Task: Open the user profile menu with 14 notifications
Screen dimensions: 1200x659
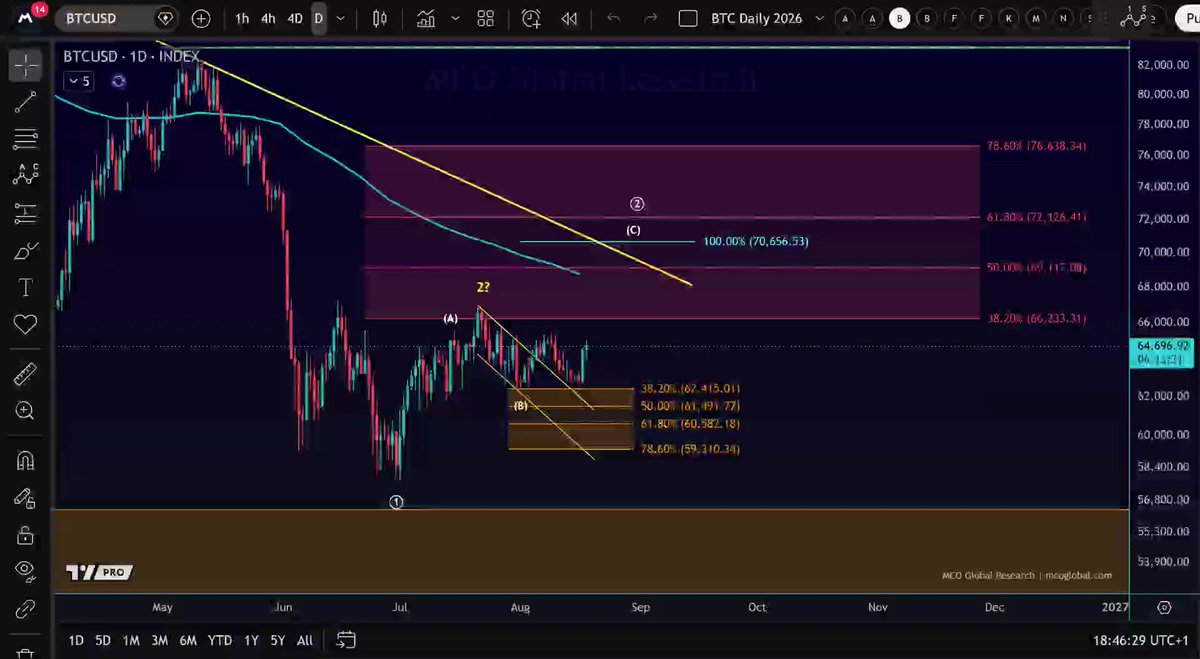Action: [x=25, y=17]
